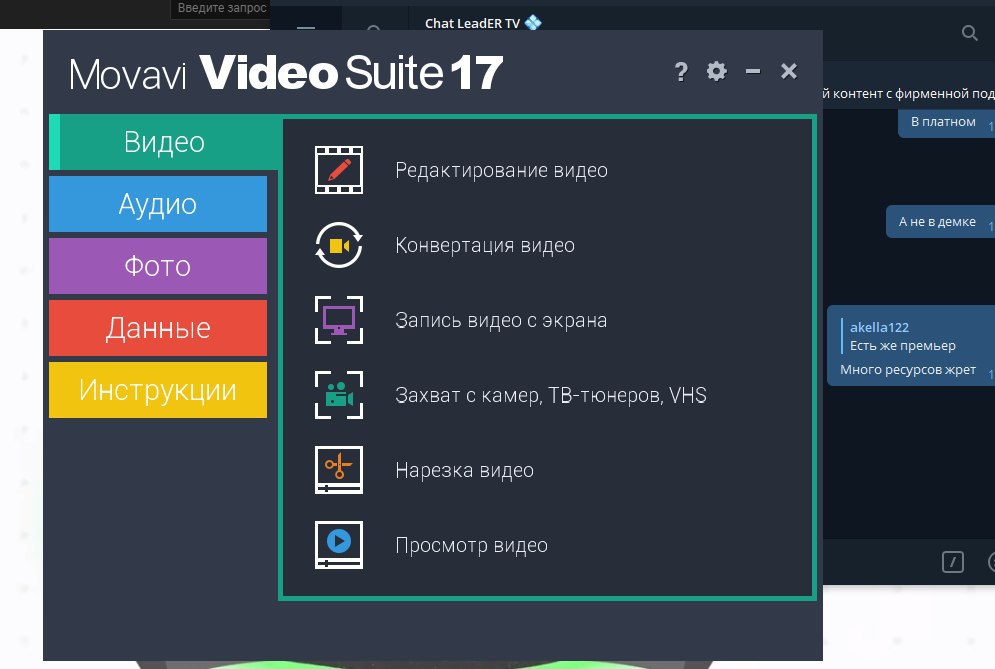Start Запись видео с экрана

[x=501, y=320]
